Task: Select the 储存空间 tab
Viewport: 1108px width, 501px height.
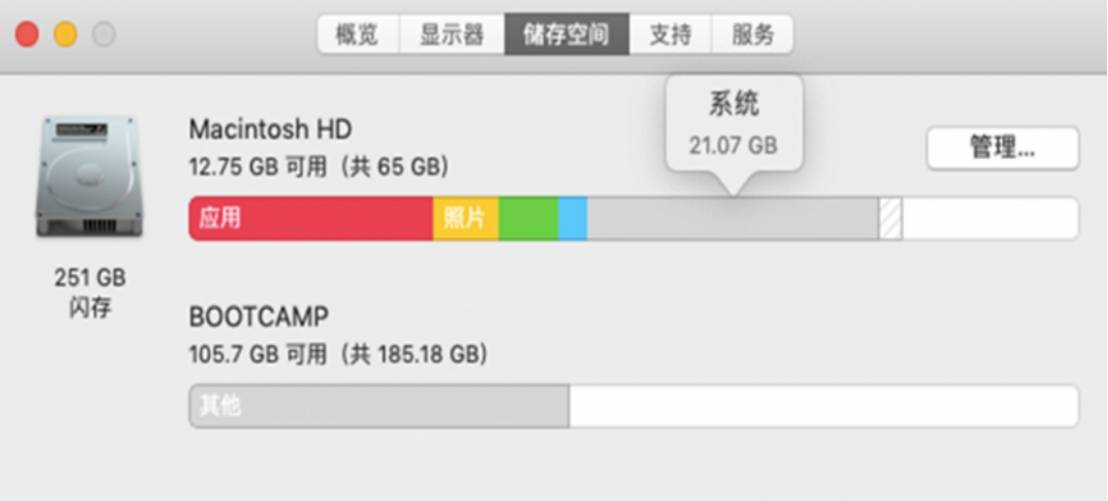Action: [567, 34]
